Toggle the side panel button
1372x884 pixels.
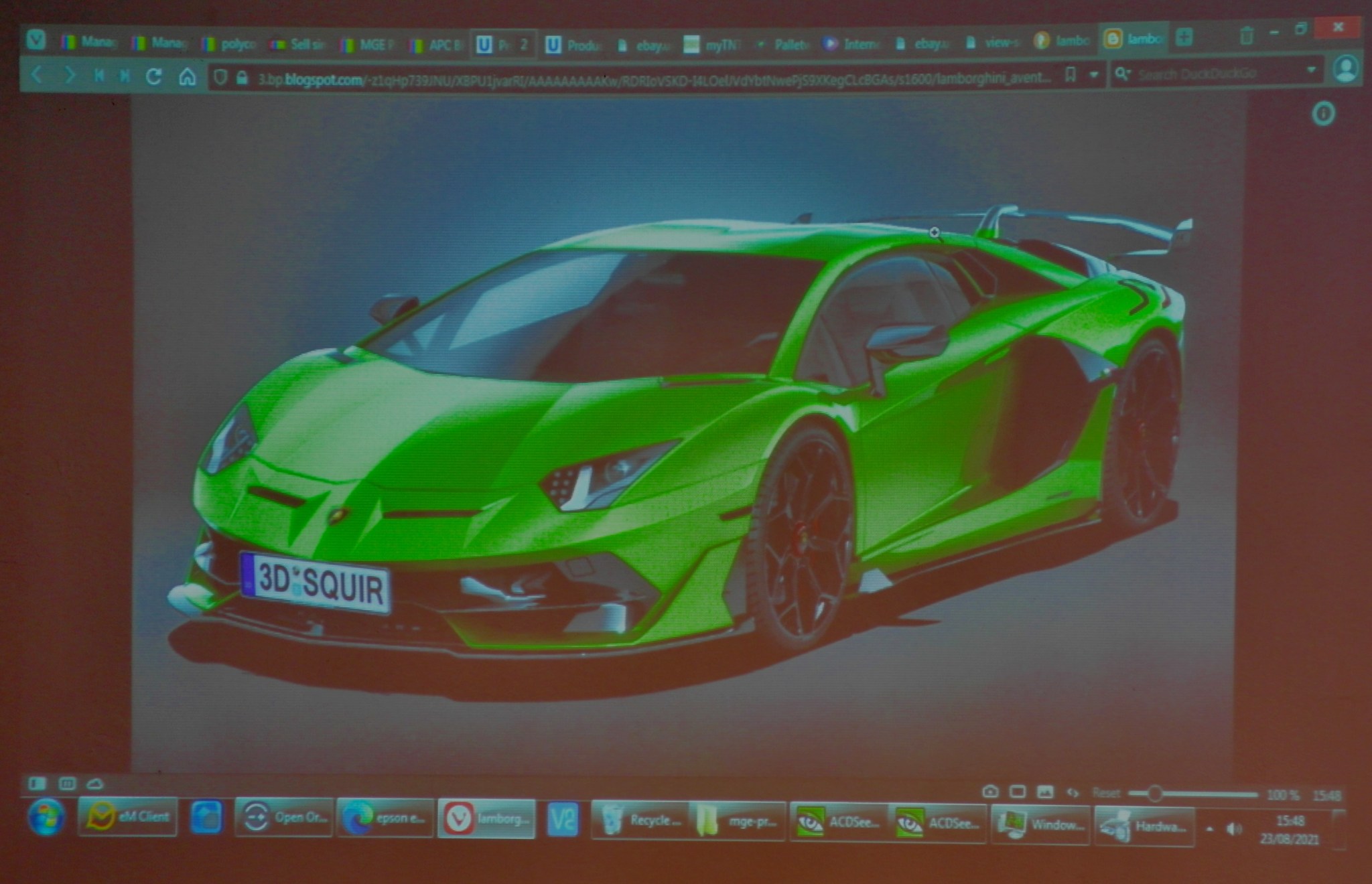pyautogui.click(x=37, y=783)
